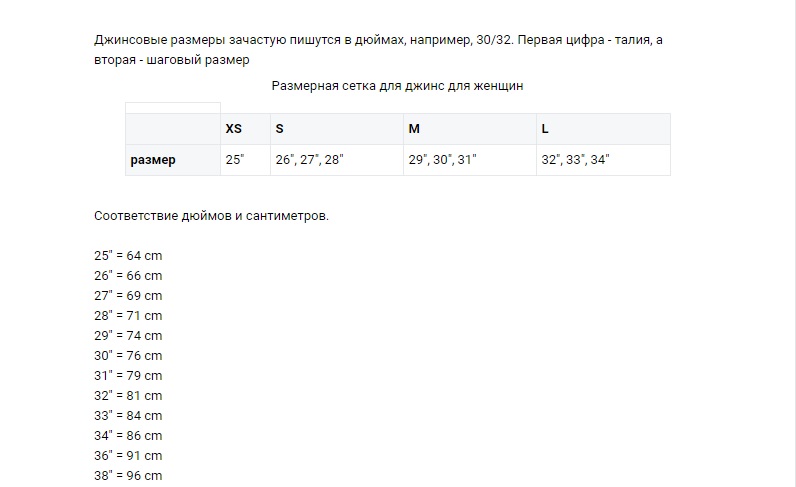Image resolution: width=796 pixels, height=487 pixels.
Task: Click the S column header cell
Action: pos(336,129)
